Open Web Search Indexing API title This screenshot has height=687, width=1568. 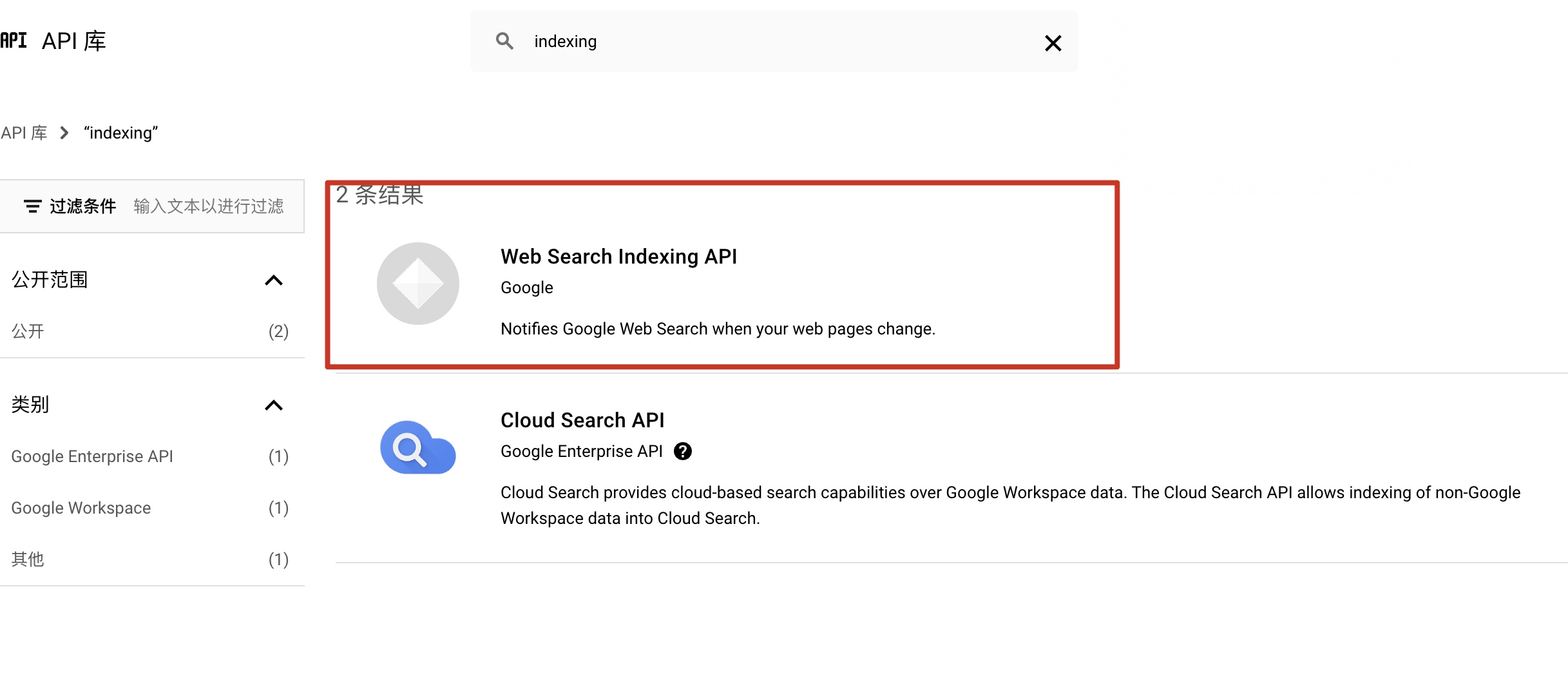tap(618, 256)
